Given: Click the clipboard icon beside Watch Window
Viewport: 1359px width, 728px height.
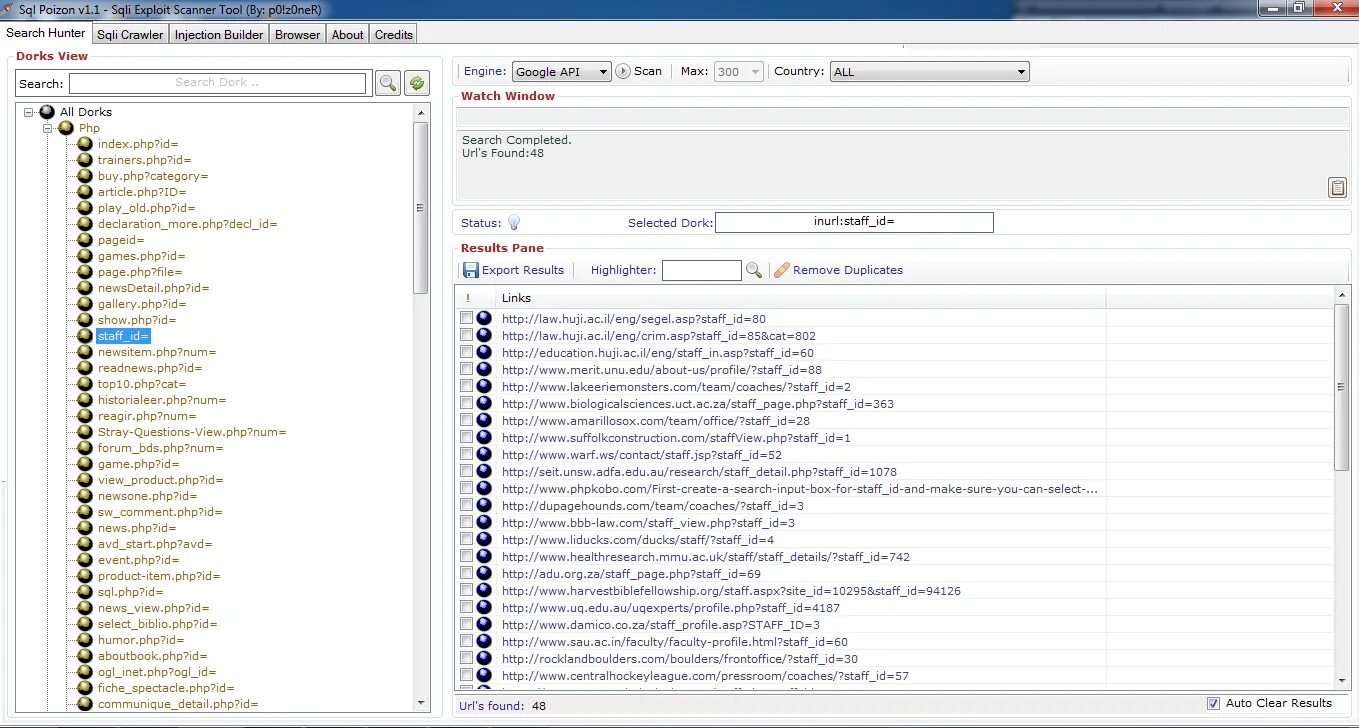Looking at the screenshot, I should 1337,187.
